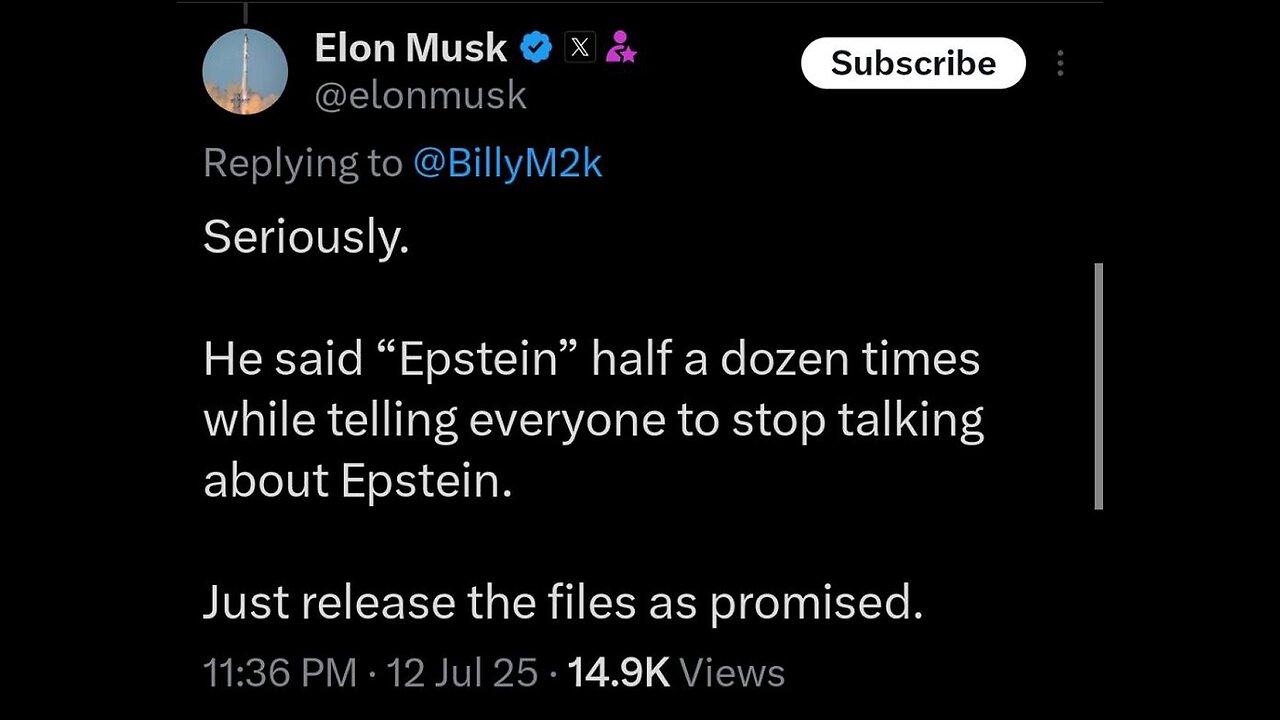The height and width of the screenshot is (720, 1280).
Task: Click the 12 Jul 25 date
Action: 462,673
